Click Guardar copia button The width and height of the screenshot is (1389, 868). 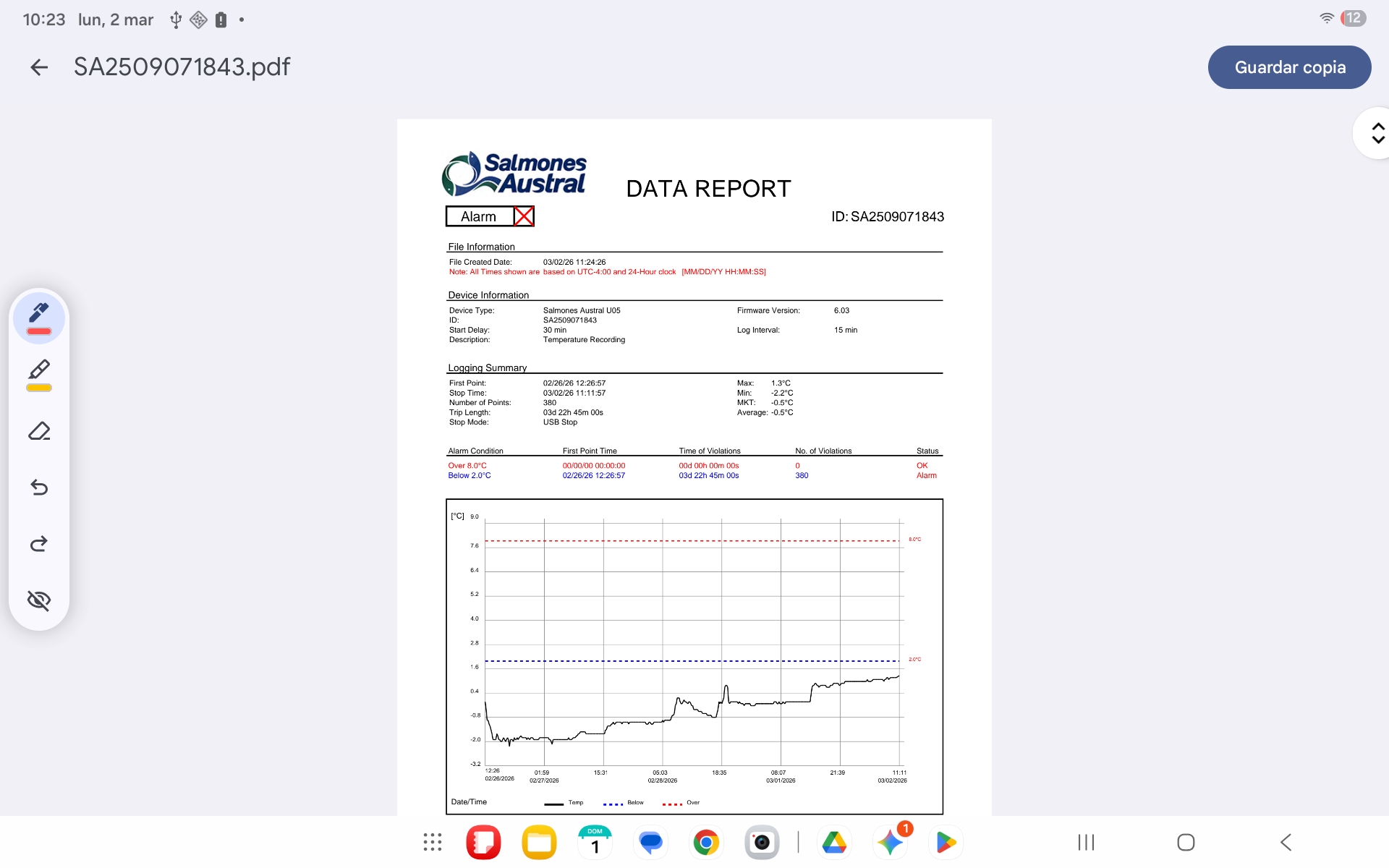pyautogui.click(x=1288, y=67)
